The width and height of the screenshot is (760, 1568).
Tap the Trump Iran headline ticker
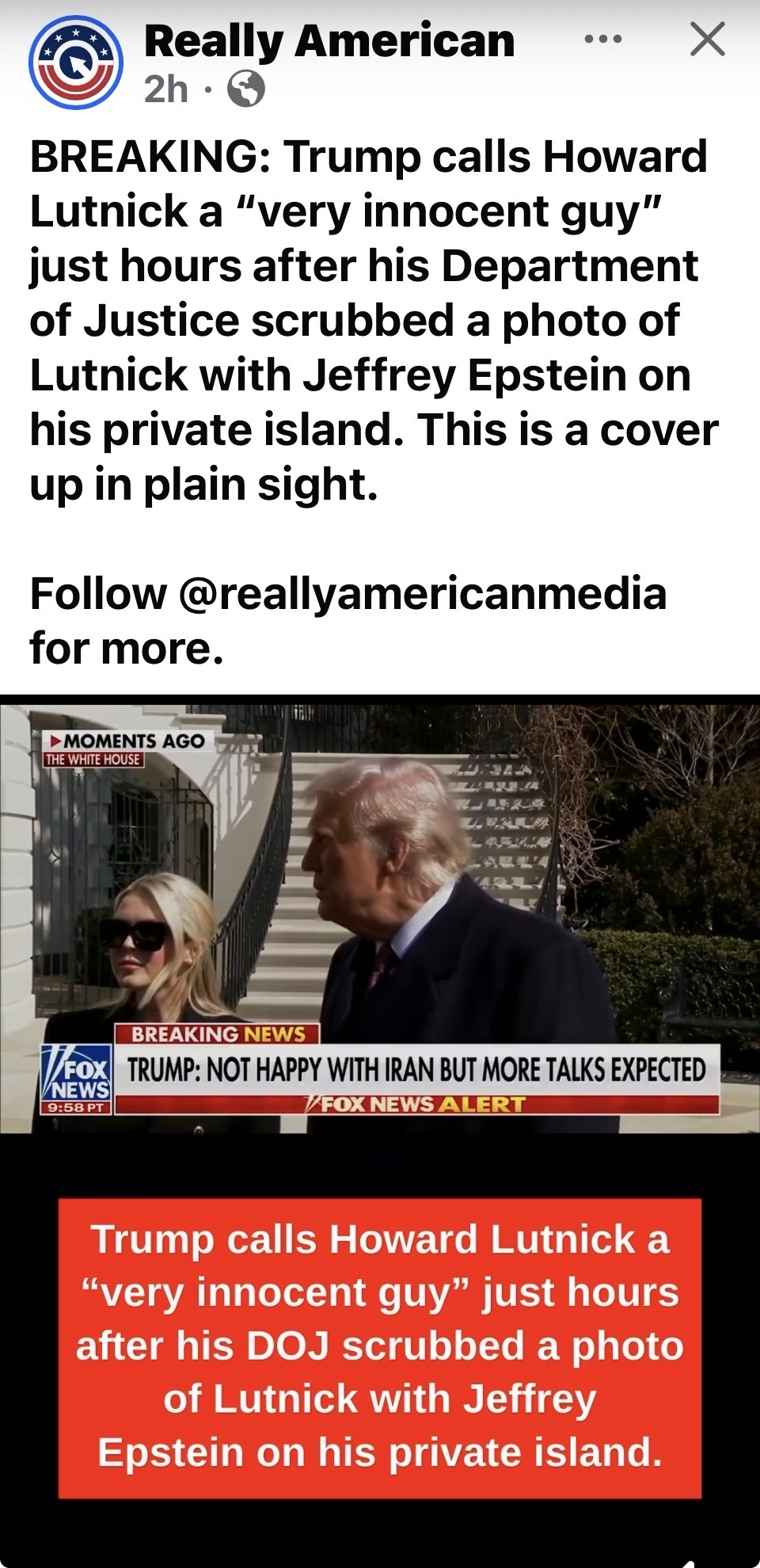[x=417, y=1070]
